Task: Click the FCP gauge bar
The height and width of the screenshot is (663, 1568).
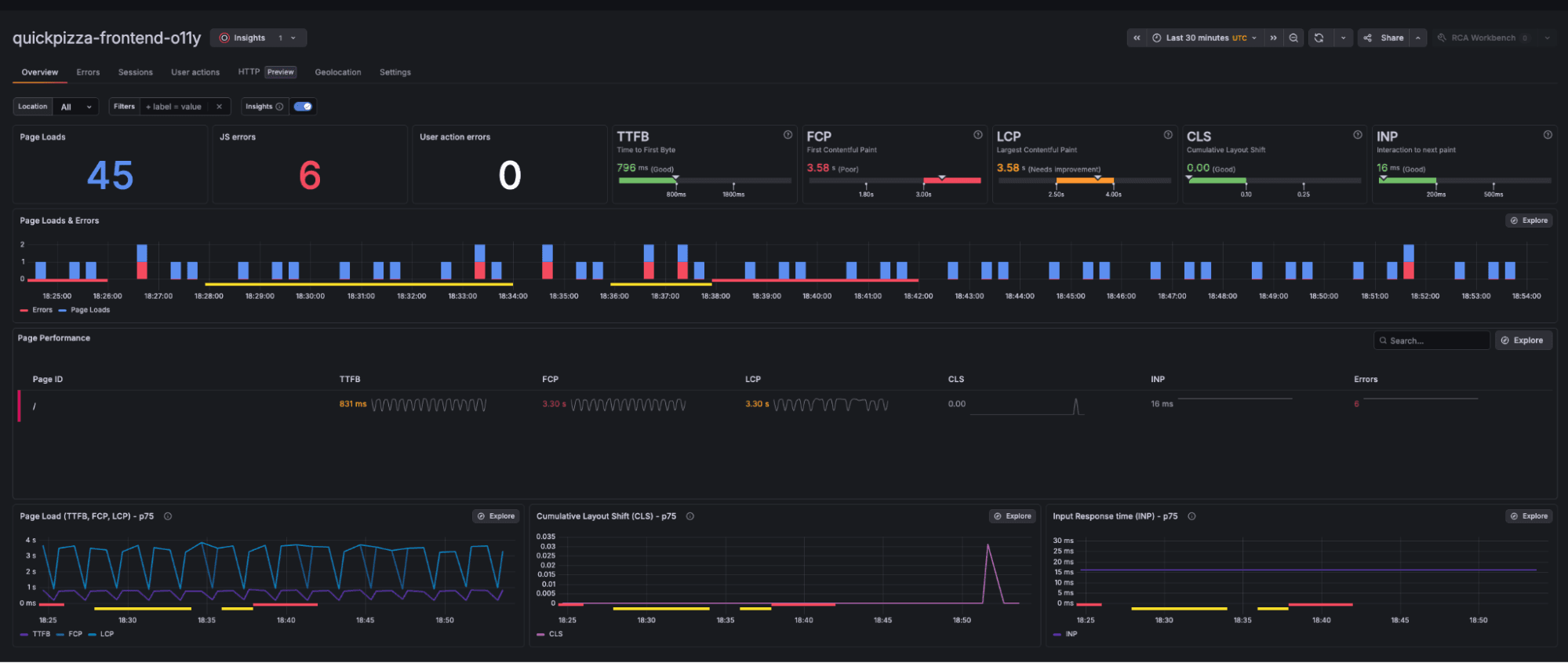Action: coord(895,180)
